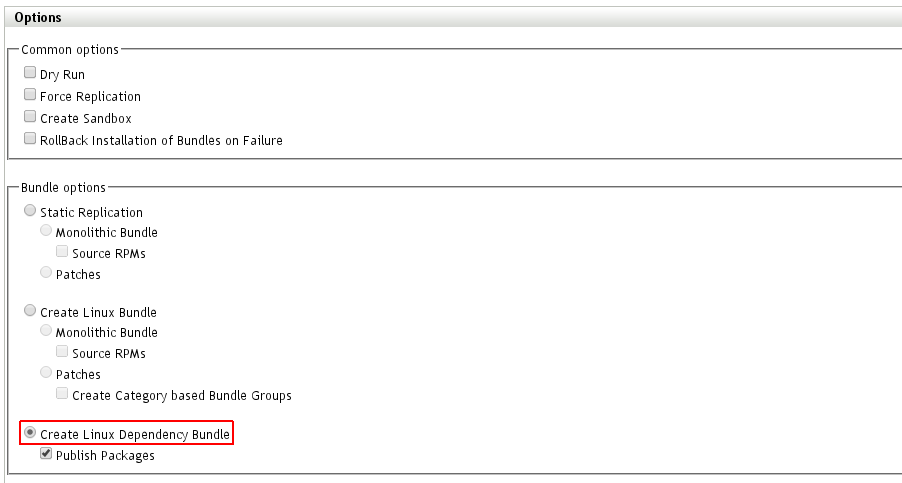Enable Create Category based Bundle Groups
This screenshot has height=483, width=902.
(x=62, y=394)
